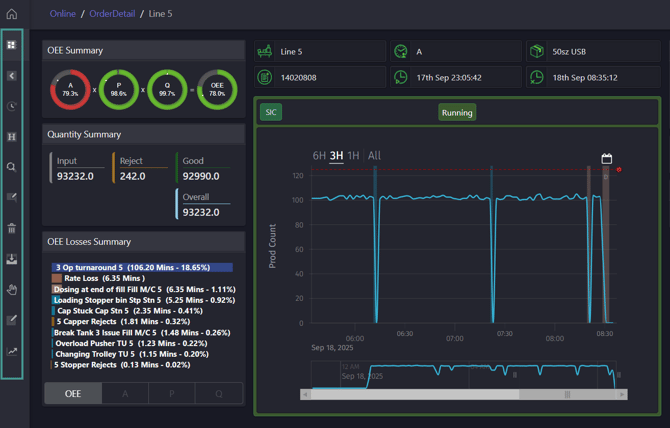This screenshot has width=670, height=428.
Task: Switch chart range to 1H
Action: tap(353, 155)
